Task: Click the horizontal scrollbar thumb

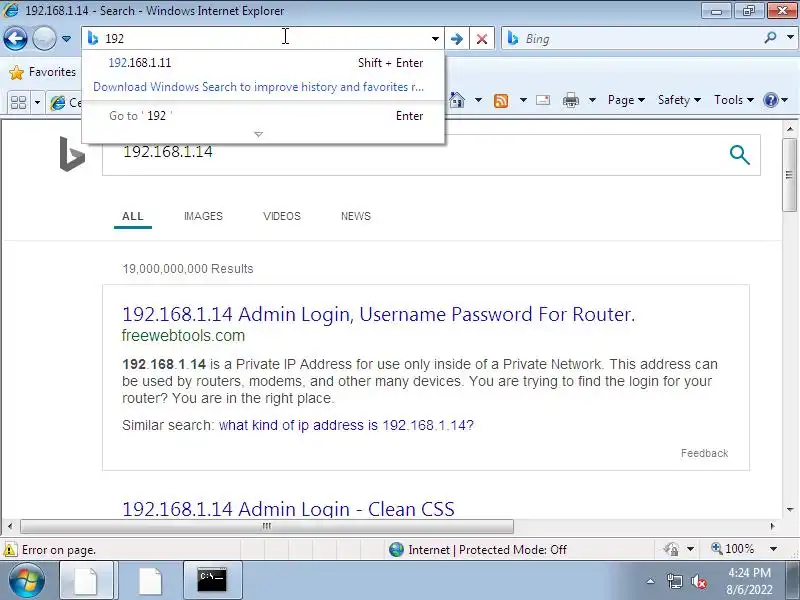Action: point(266,526)
